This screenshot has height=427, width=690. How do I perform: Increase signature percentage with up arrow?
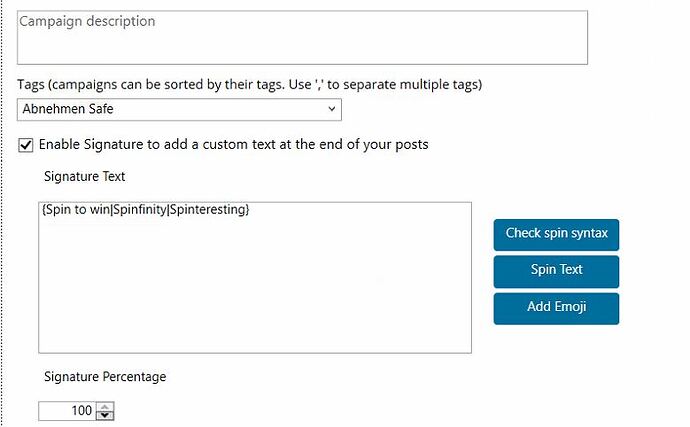[105, 406]
